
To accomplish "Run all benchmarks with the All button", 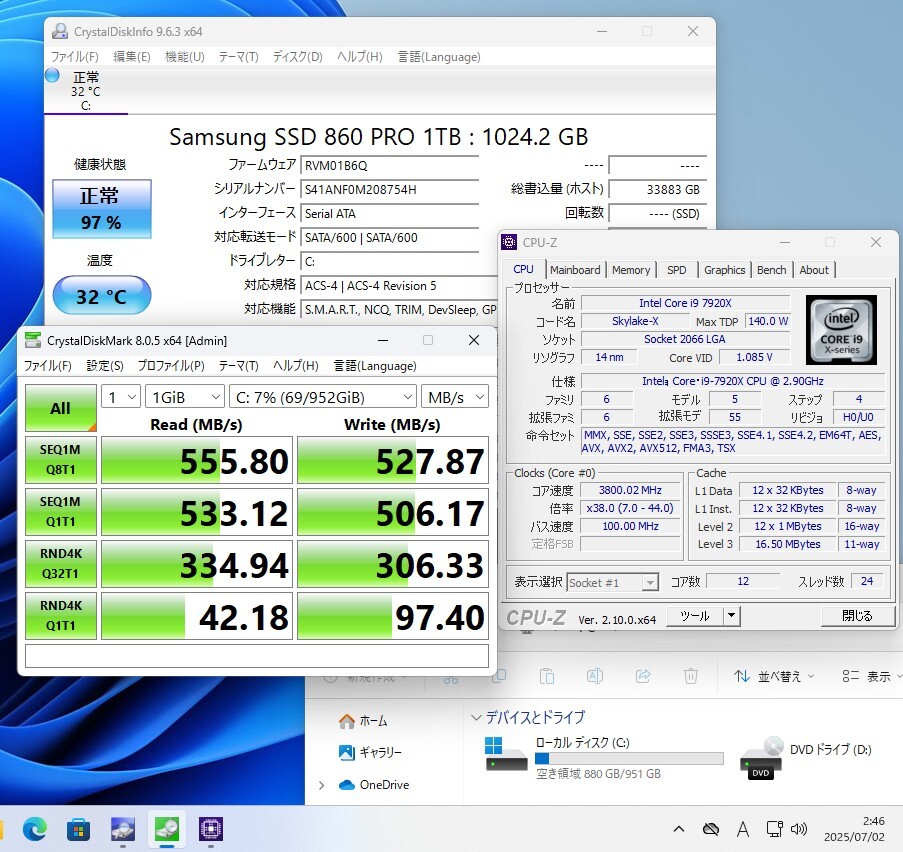I will point(60,408).
